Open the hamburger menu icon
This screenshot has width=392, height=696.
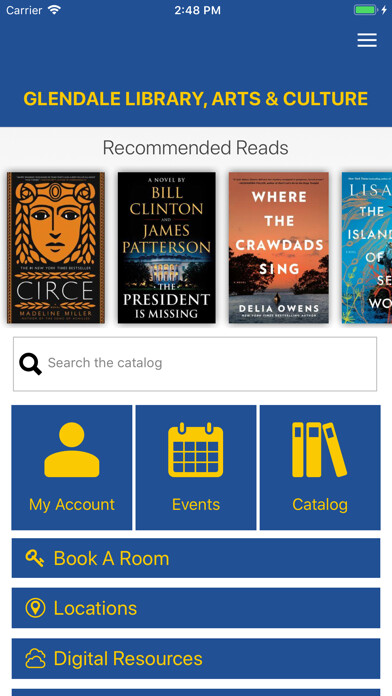[x=367, y=40]
